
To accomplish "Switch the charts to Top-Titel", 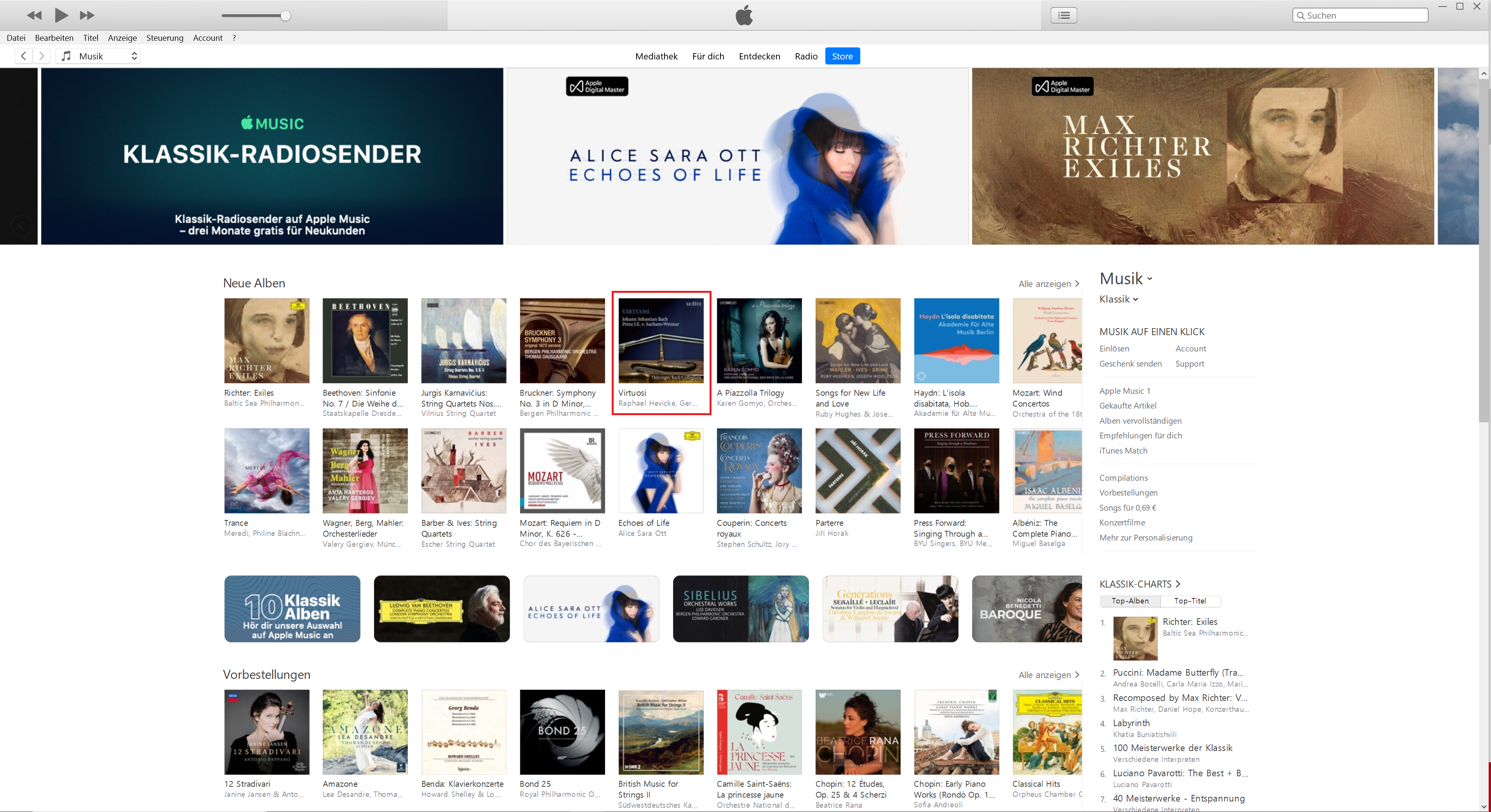I will (x=1190, y=601).
